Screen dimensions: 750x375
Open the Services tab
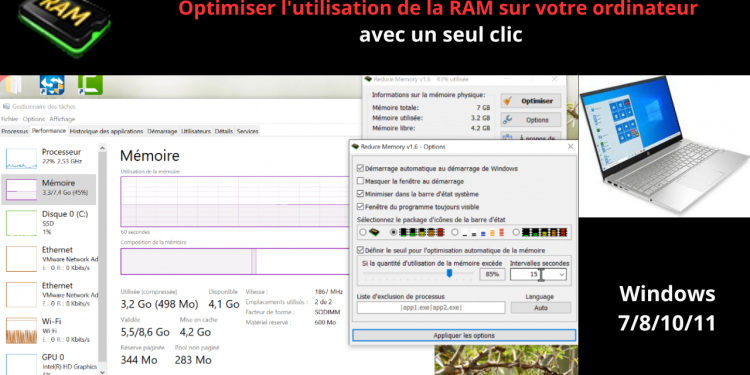pyautogui.click(x=247, y=131)
